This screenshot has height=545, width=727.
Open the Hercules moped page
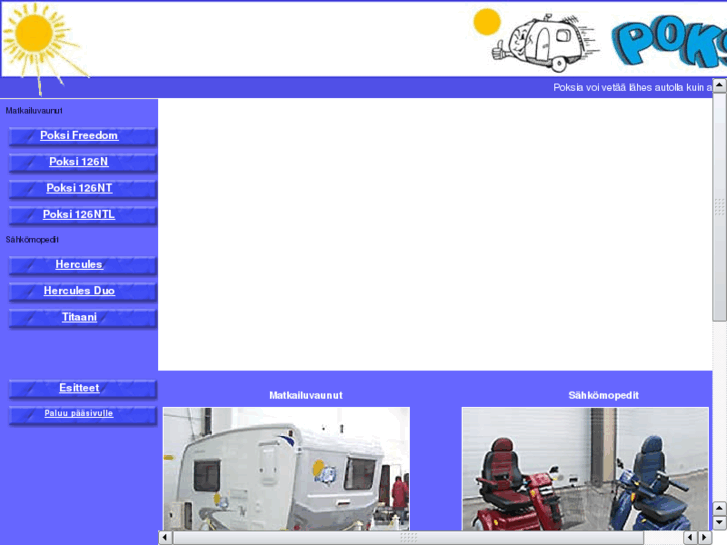[x=79, y=264]
